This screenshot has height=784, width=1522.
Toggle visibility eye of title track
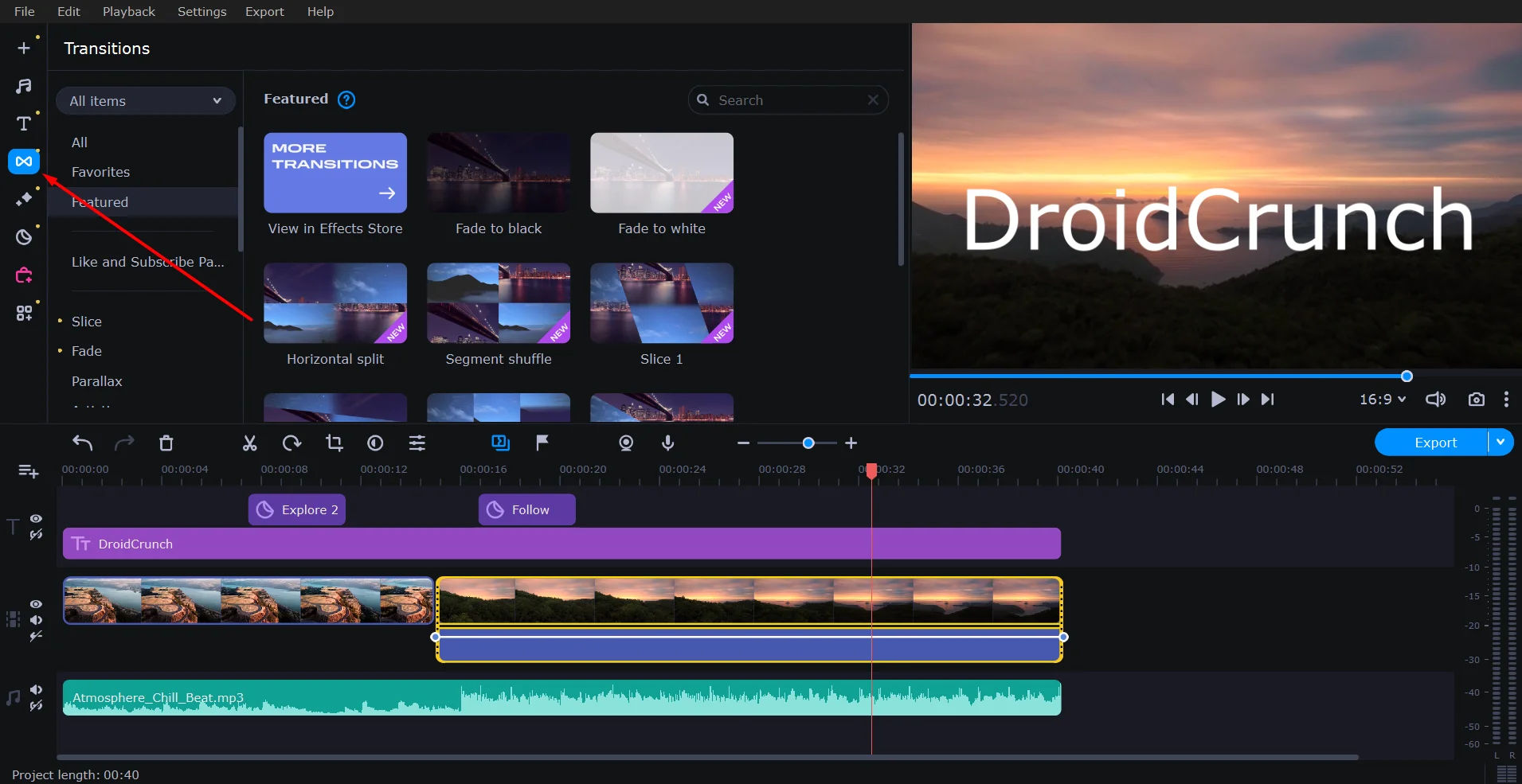(36, 518)
